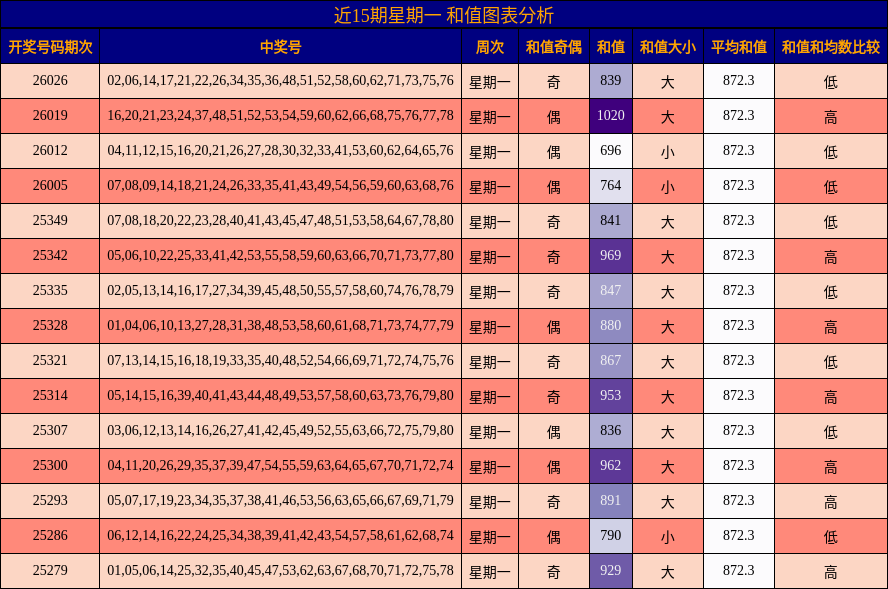The height and width of the screenshot is (589, 888).
Task: Click the 和值 column header
Action: tap(612, 44)
